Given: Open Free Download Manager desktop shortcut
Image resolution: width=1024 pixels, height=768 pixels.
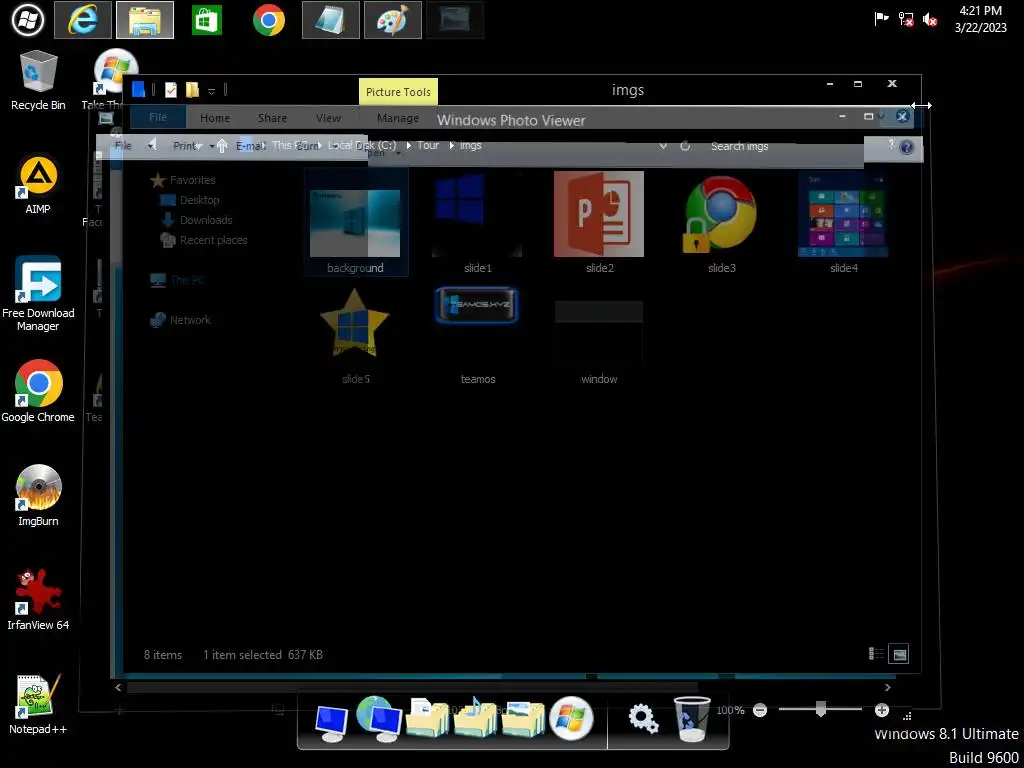Looking at the screenshot, I should click(38, 293).
